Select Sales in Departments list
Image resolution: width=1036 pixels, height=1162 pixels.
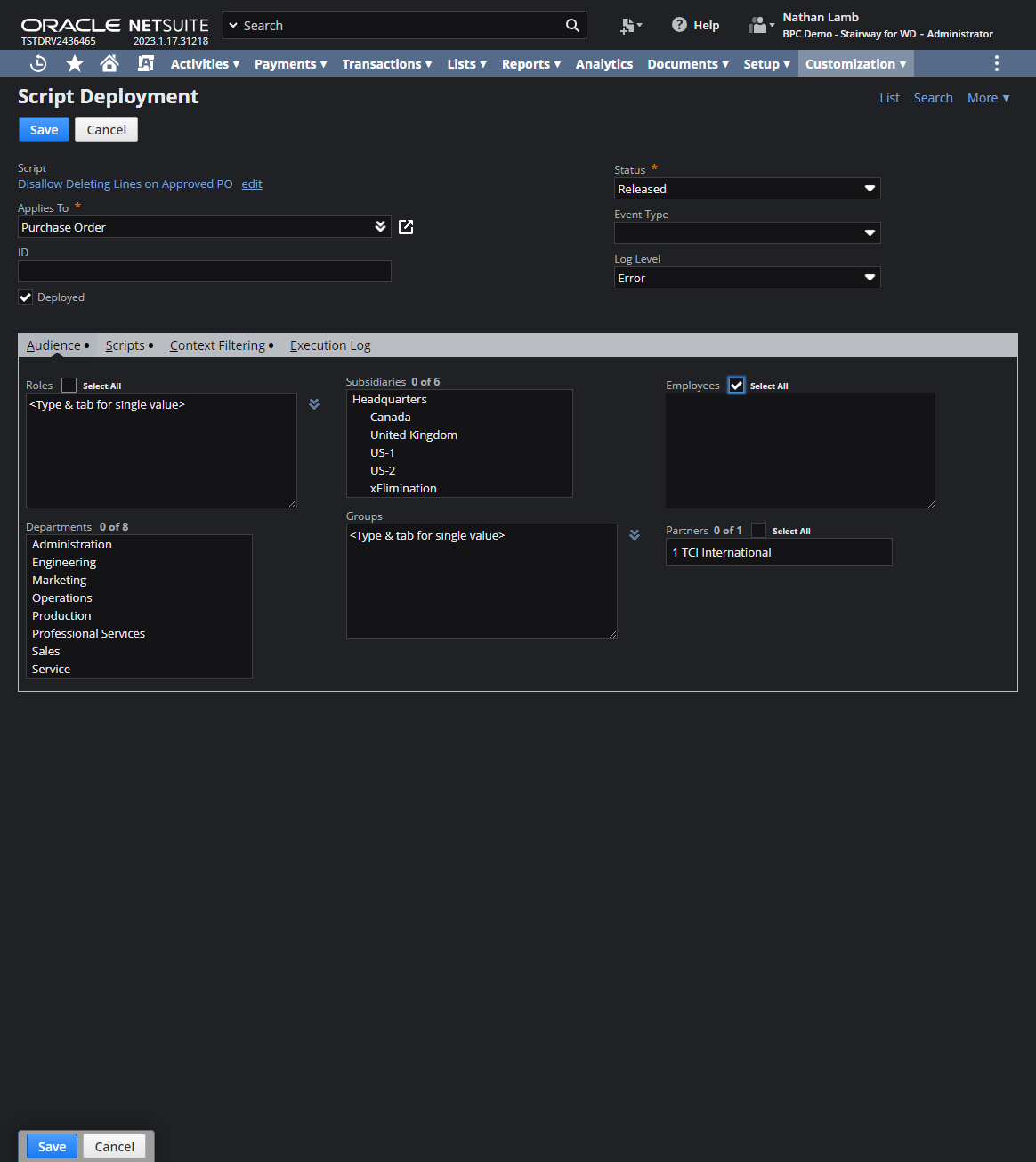[139, 651]
